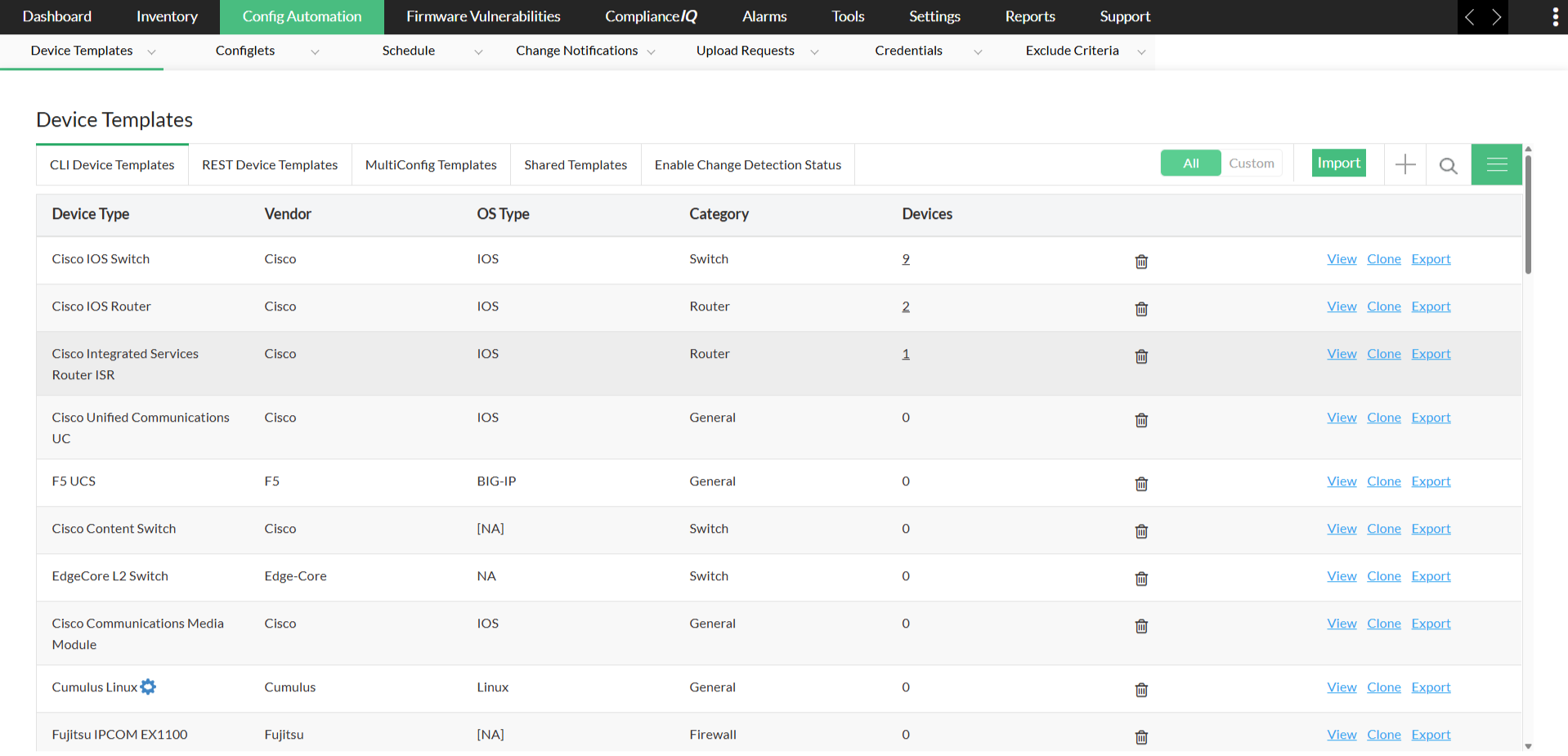1568x756 pixels.
Task: Add a new device template with plus icon
Action: tap(1405, 164)
